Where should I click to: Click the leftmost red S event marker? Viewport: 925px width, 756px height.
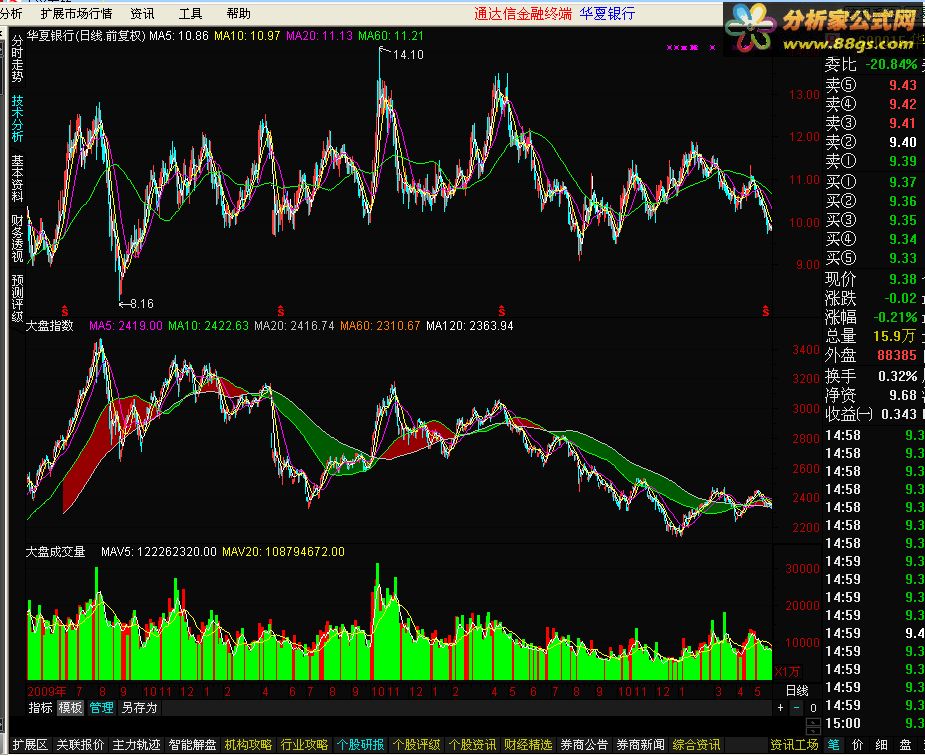(x=65, y=310)
